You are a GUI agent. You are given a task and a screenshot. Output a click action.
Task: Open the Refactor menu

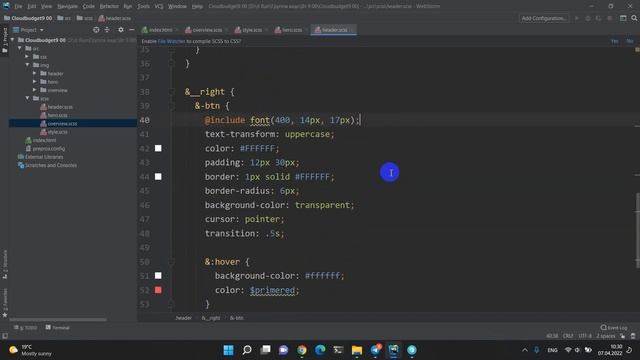coord(109,6)
